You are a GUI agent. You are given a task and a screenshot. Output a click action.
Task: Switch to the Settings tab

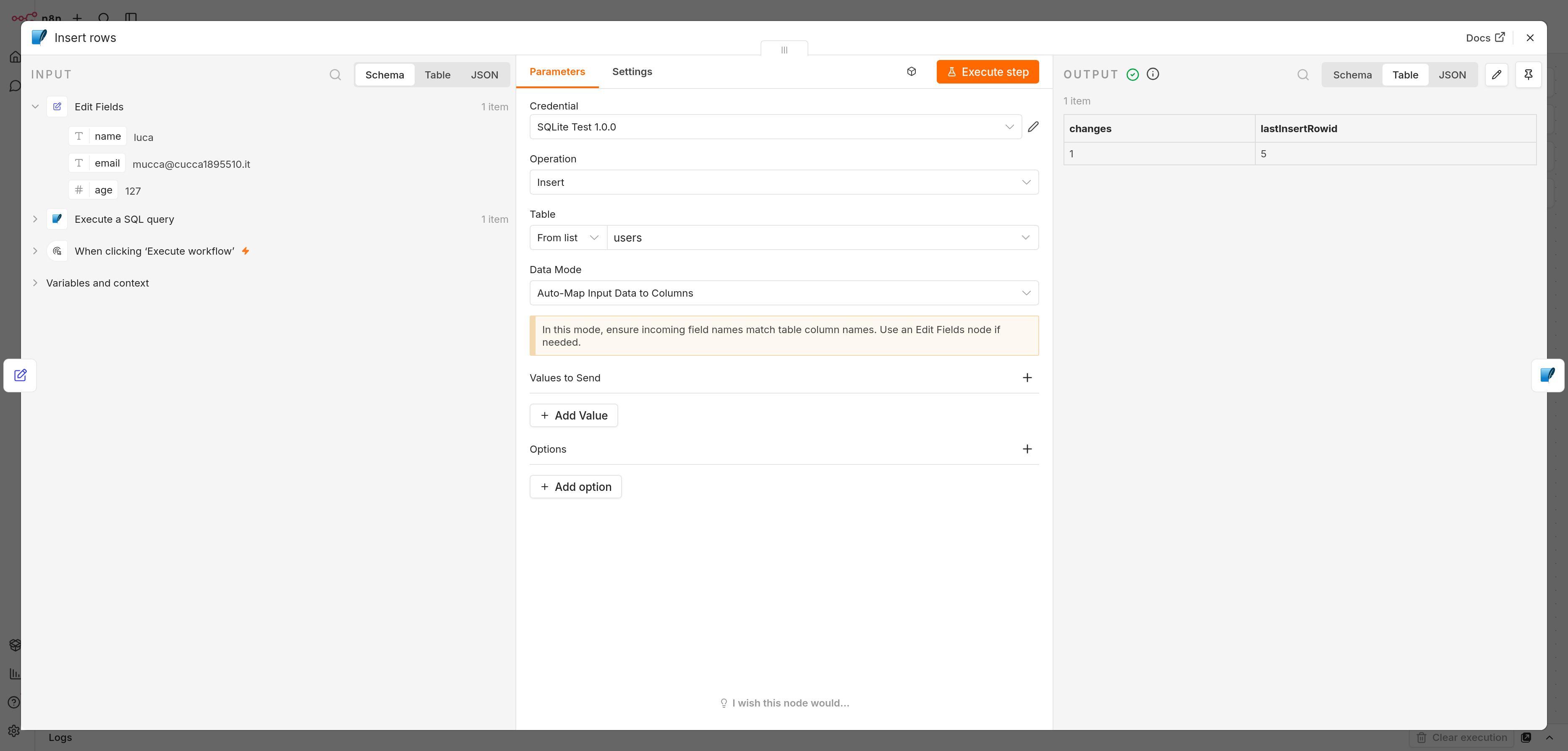[632, 72]
